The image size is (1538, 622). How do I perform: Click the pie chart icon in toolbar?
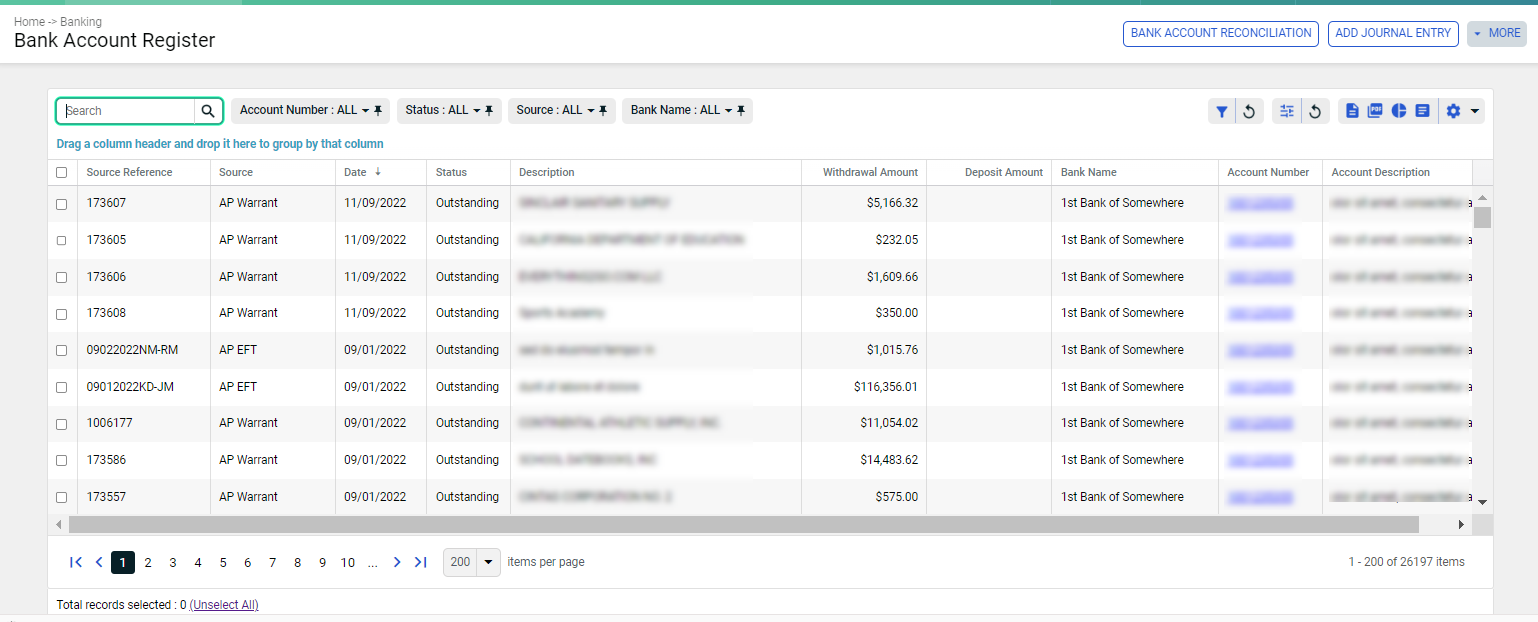click(x=1399, y=111)
